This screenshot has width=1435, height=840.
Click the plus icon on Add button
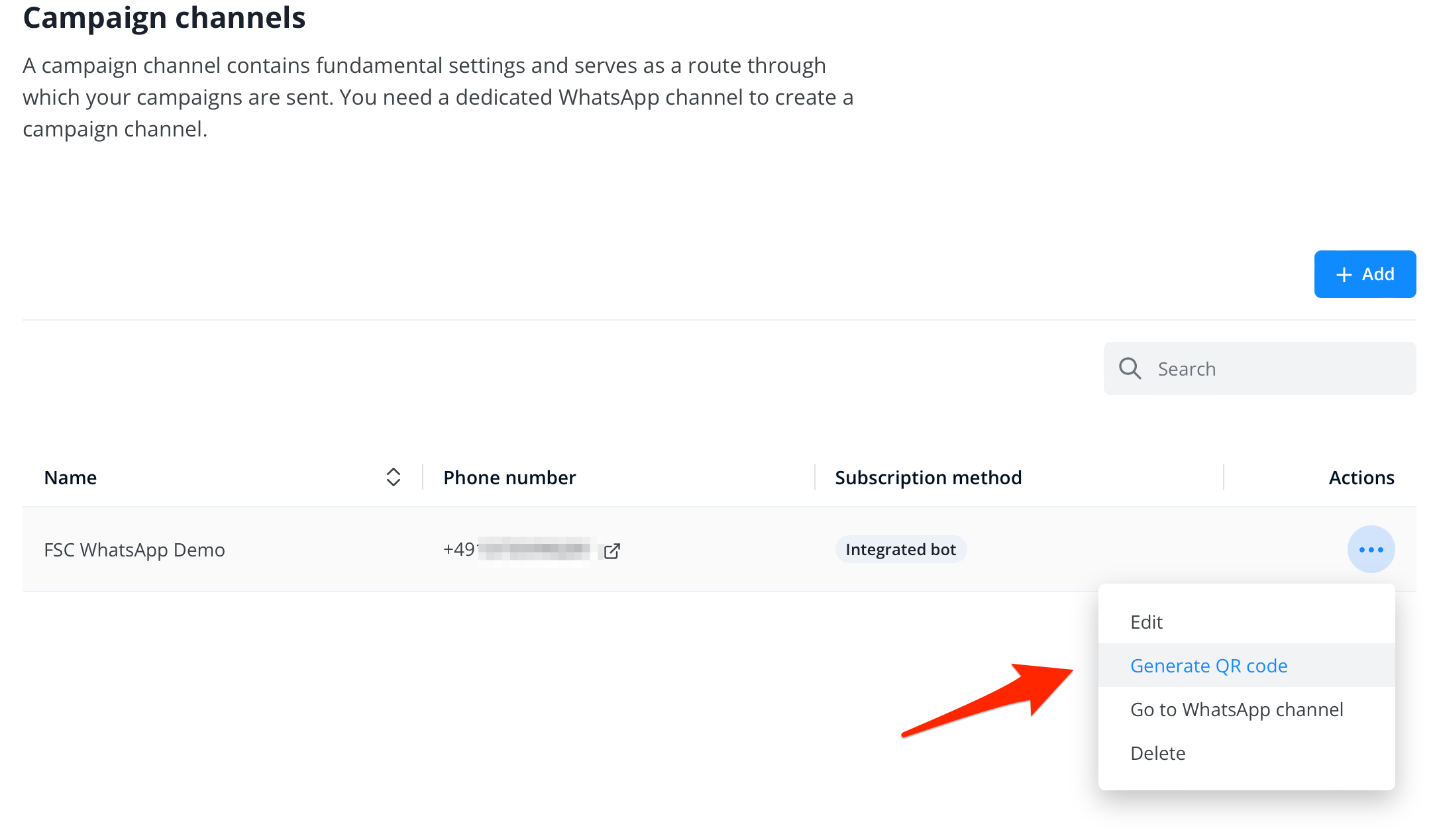click(1344, 274)
